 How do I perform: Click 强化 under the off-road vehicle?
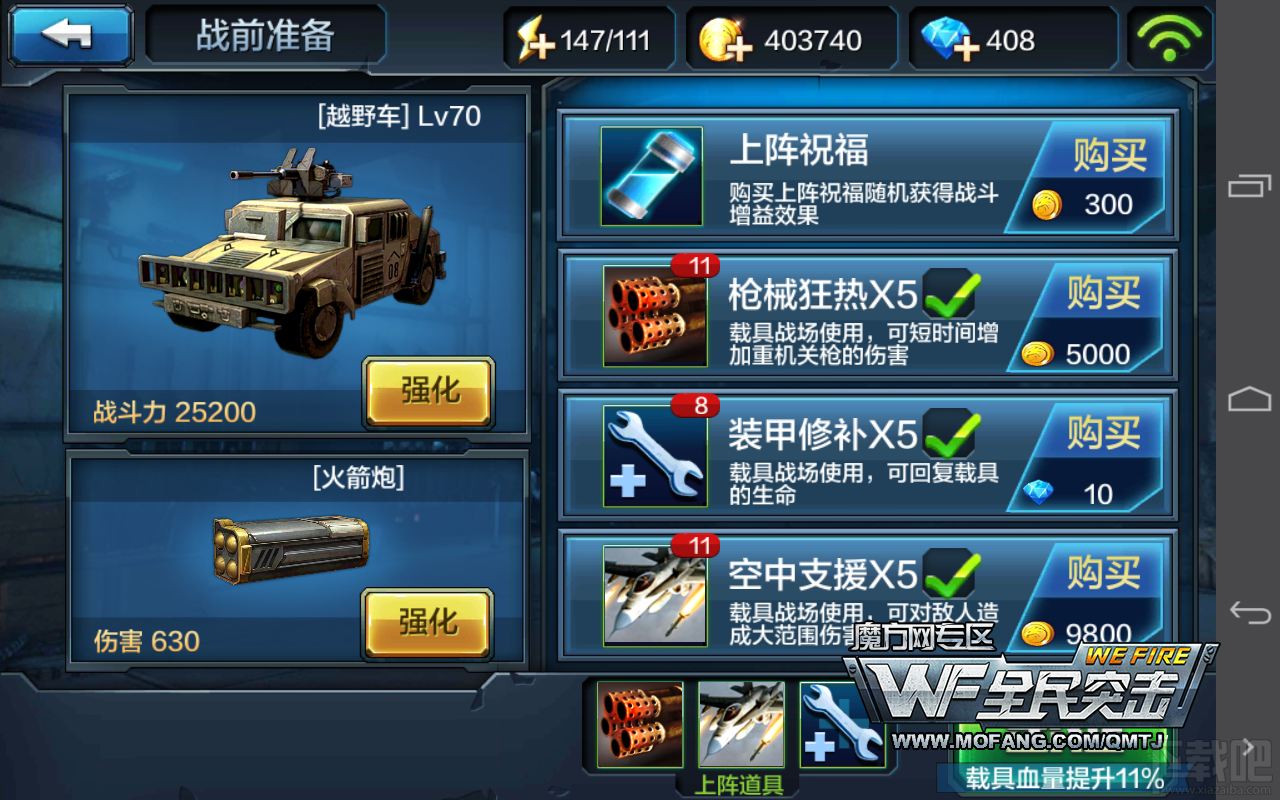pos(429,391)
